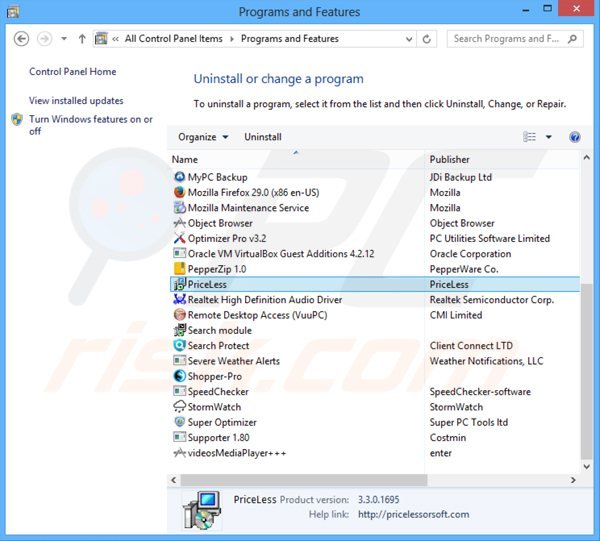Open the Organize dropdown menu
Screen dimensions: 600x541
(203, 137)
